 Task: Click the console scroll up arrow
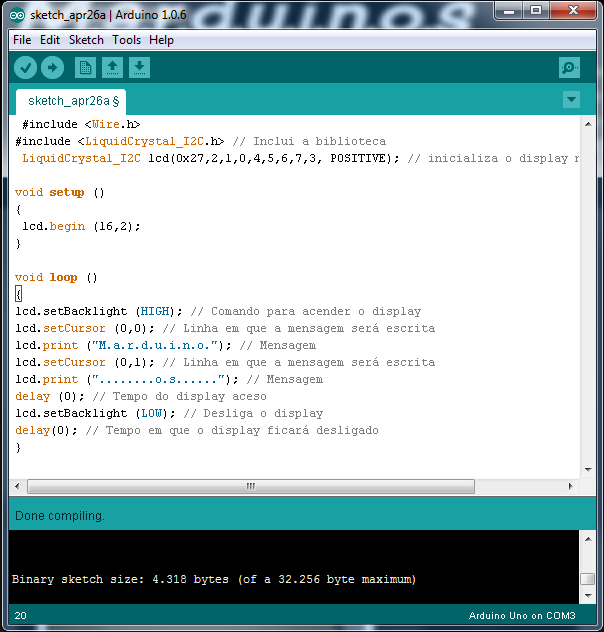pyautogui.click(x=588, y=539)
